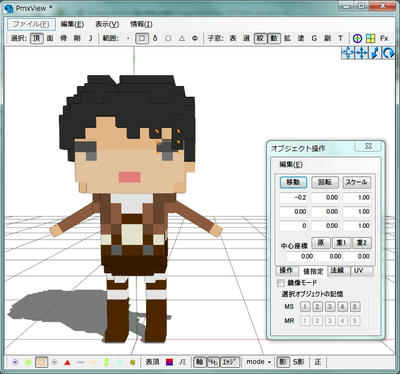Click the スケール scale button

pos(357,182)
